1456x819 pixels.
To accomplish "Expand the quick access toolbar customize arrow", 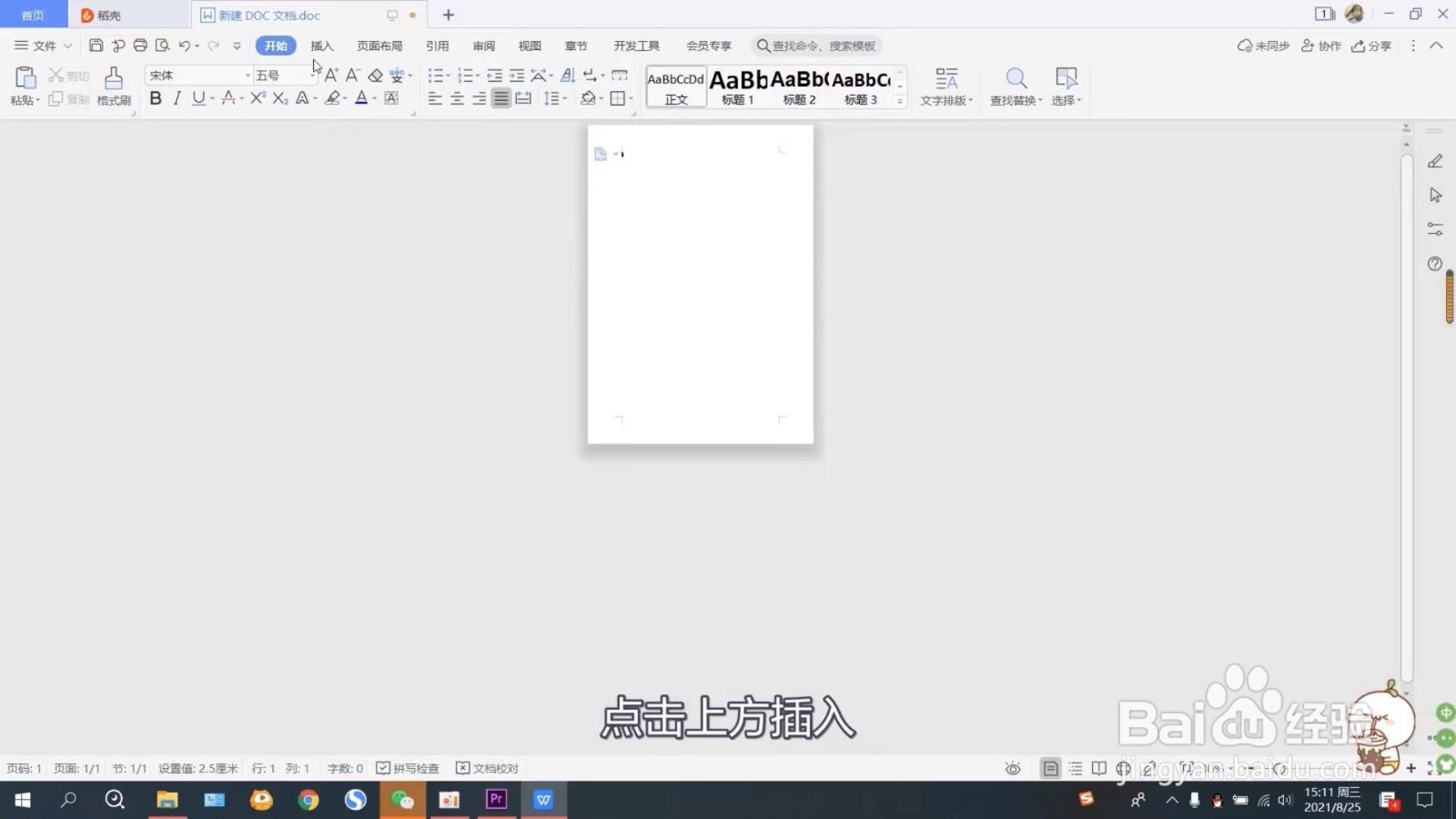I will (237, 45).
